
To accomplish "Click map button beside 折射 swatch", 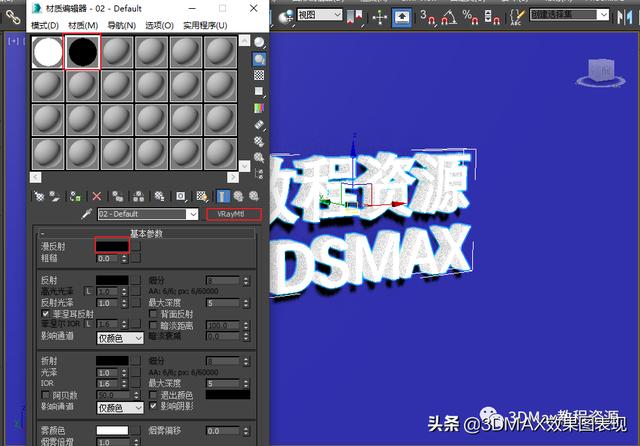I will tap(136, 361).
